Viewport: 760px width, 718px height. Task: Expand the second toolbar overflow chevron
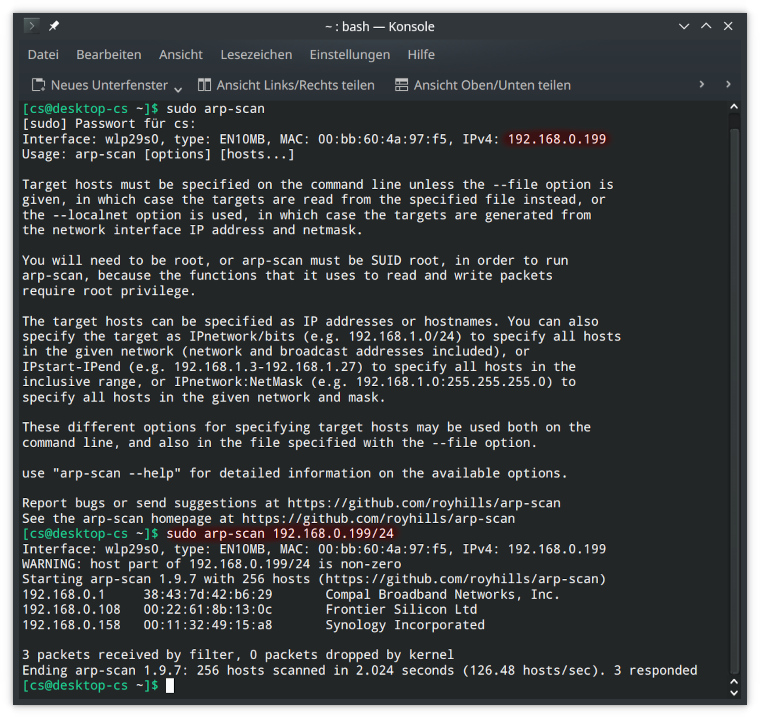(728, 84)
